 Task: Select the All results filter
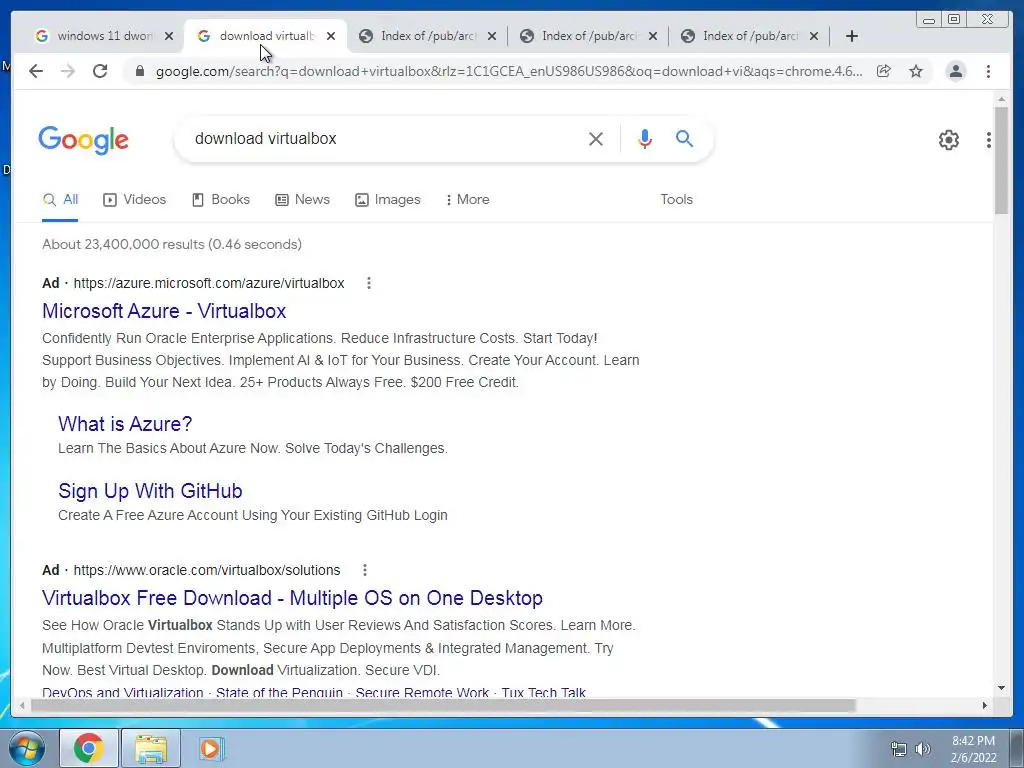60,200
